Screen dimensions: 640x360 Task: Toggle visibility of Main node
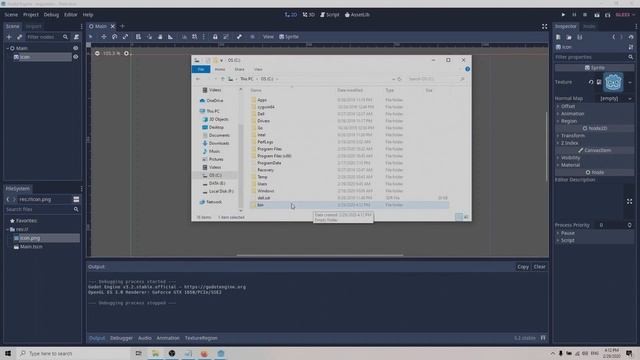[x=76, y=48]
